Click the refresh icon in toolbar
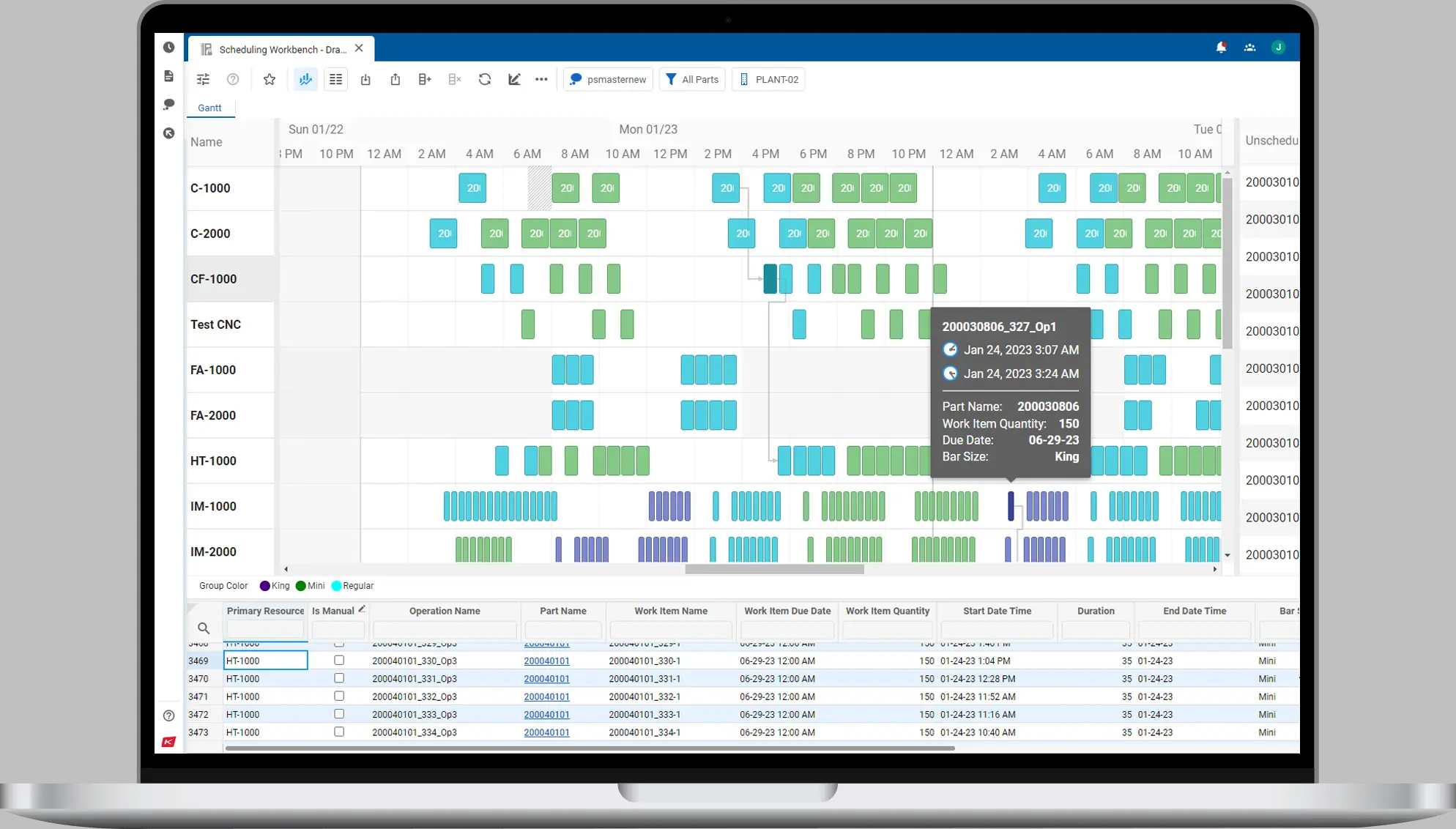The image size is (1456, 829). click(484, 79)
